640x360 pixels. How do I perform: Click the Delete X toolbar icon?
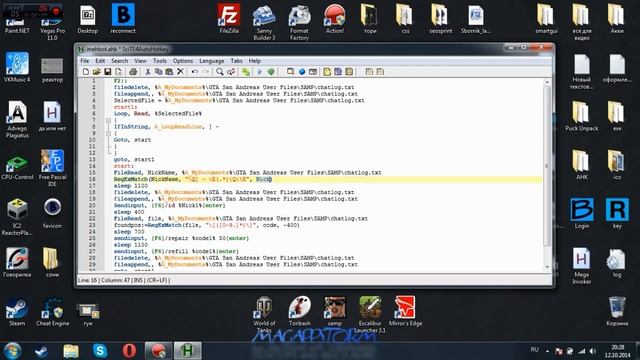point(180,72)
